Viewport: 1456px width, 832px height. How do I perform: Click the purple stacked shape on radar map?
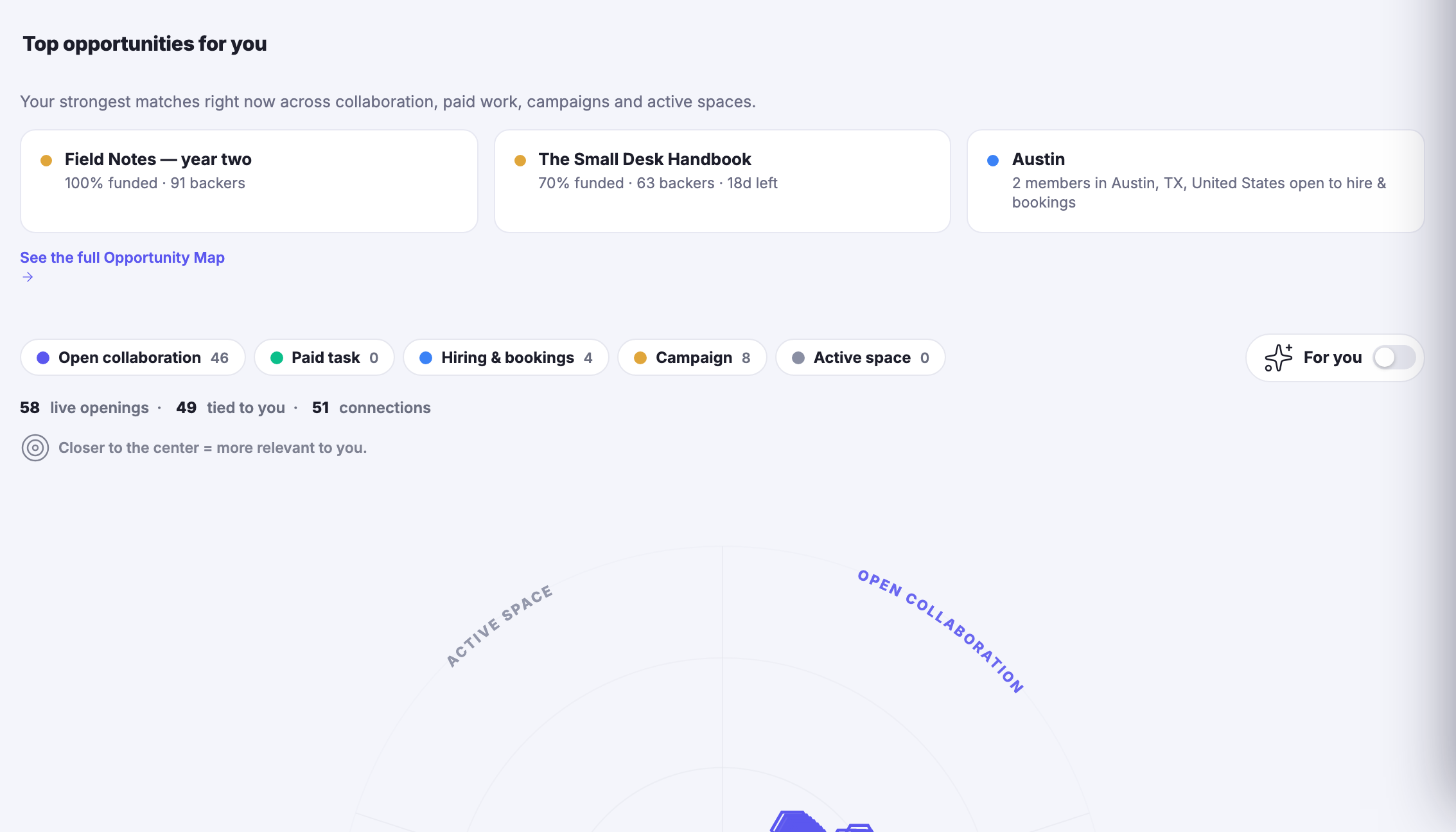798,821
